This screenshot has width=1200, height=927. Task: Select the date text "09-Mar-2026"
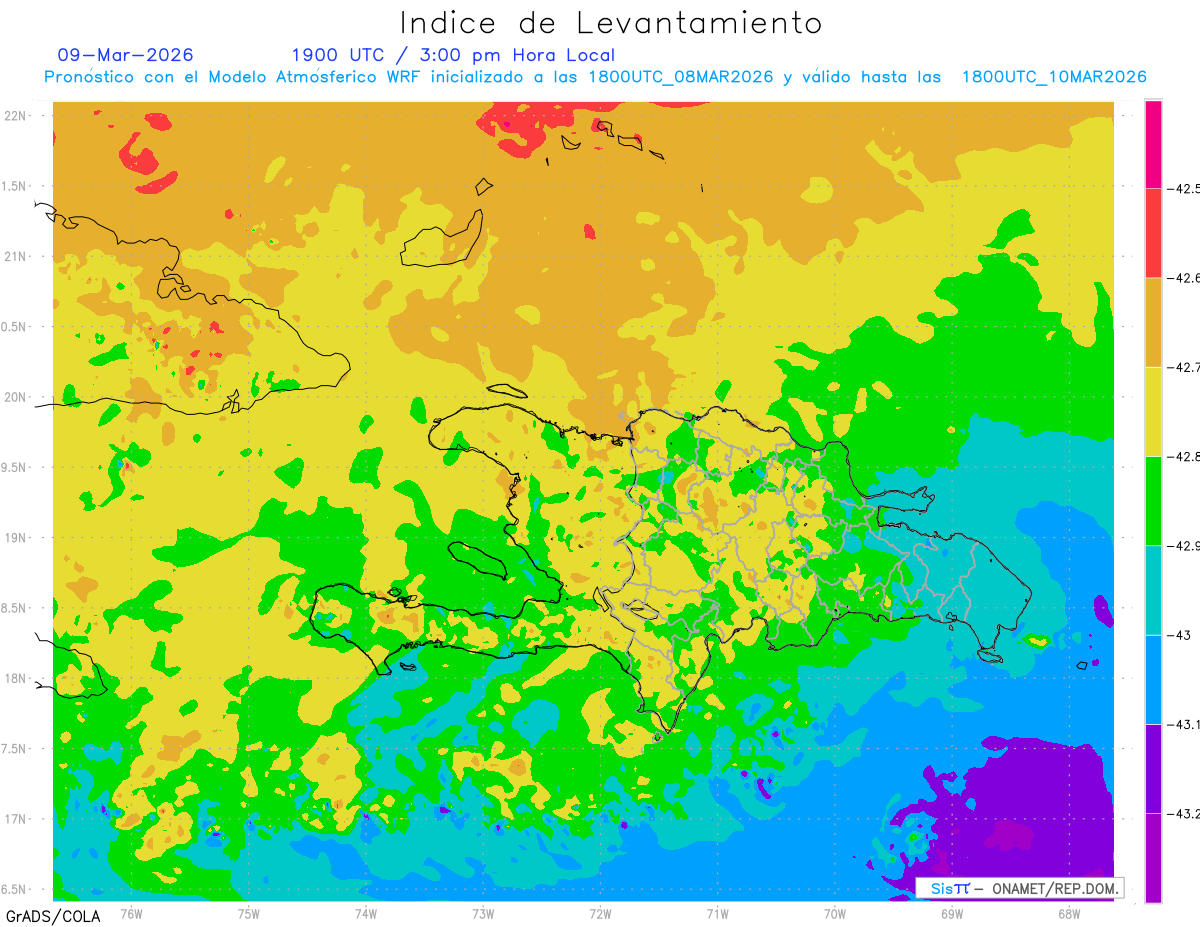(x=126, y=55)
